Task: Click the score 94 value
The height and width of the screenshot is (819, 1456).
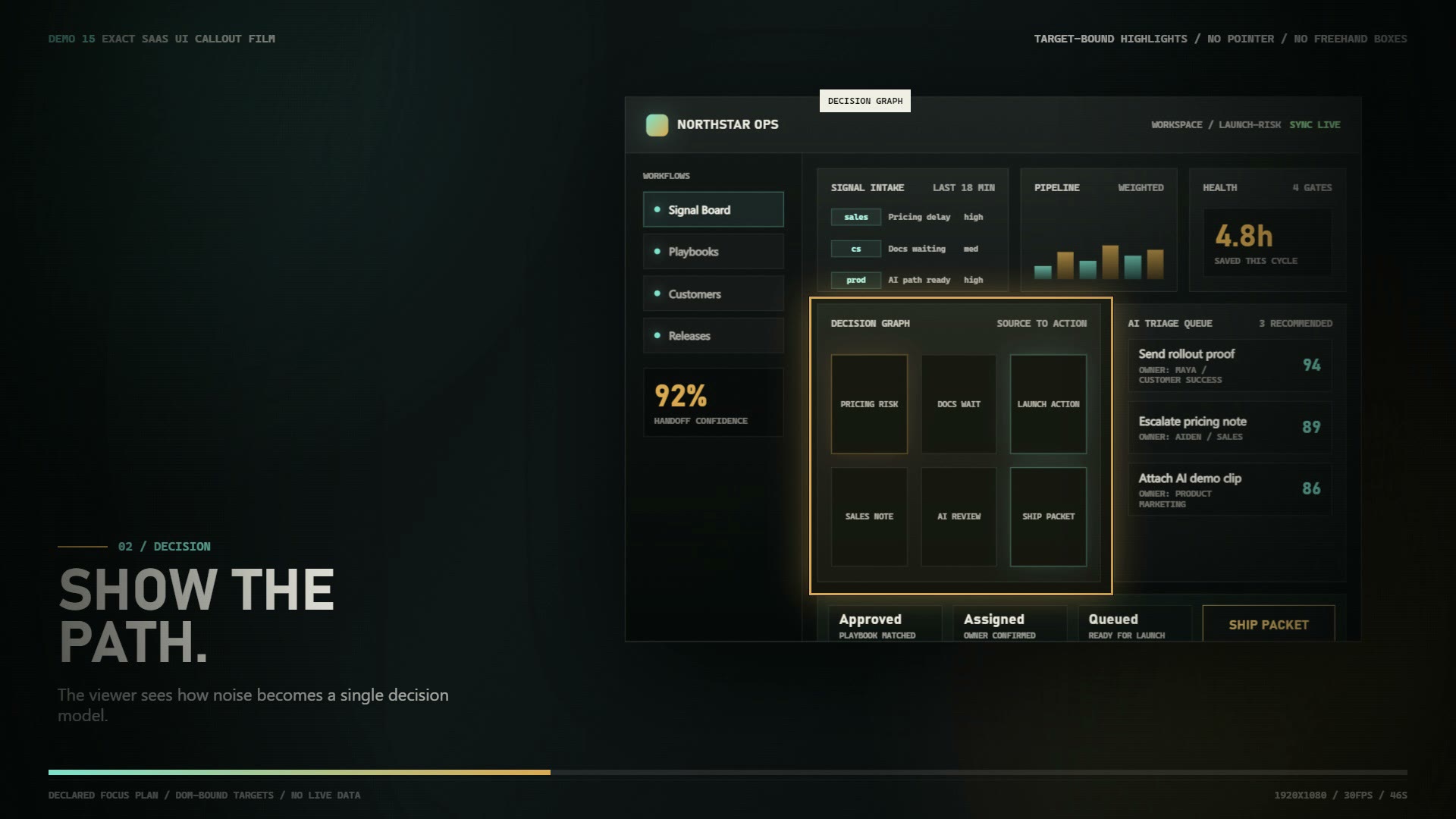Action: pyautogui.click(x=1312, y=366)
